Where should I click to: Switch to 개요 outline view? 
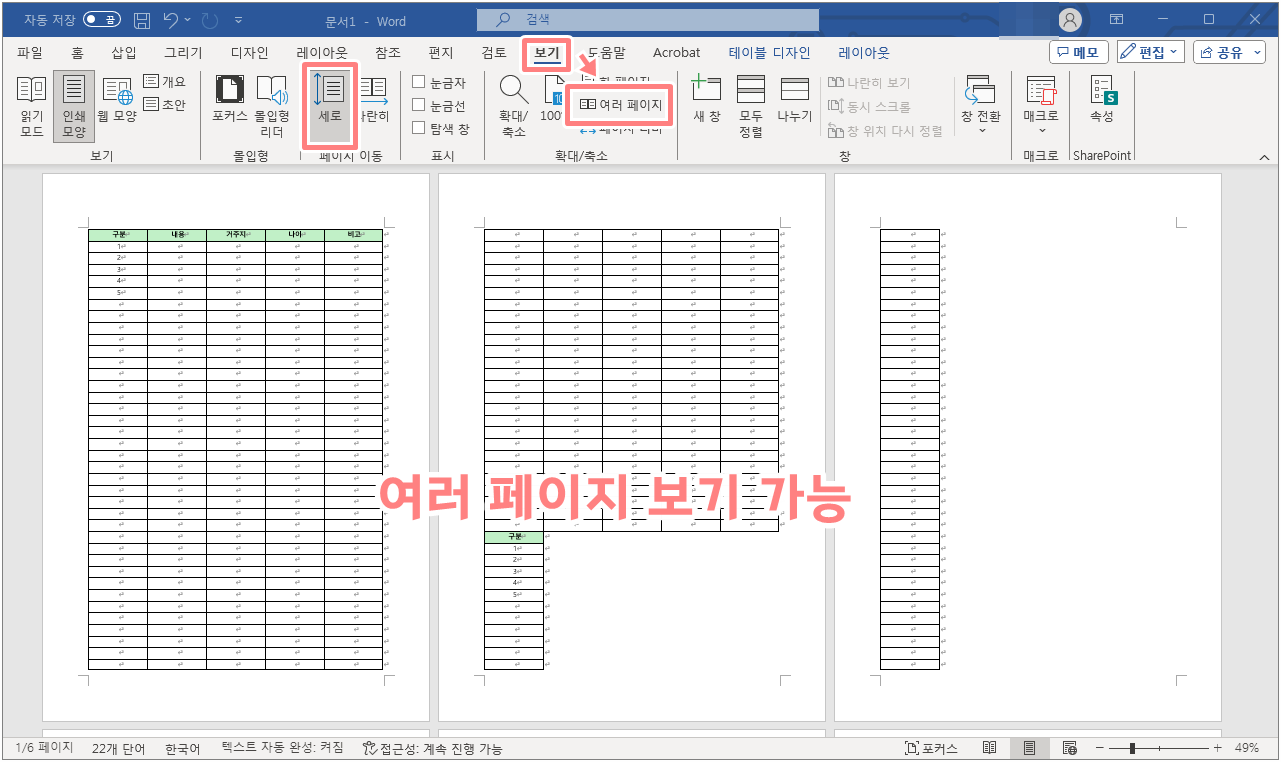pyautogui.click(x=164, y=82)
